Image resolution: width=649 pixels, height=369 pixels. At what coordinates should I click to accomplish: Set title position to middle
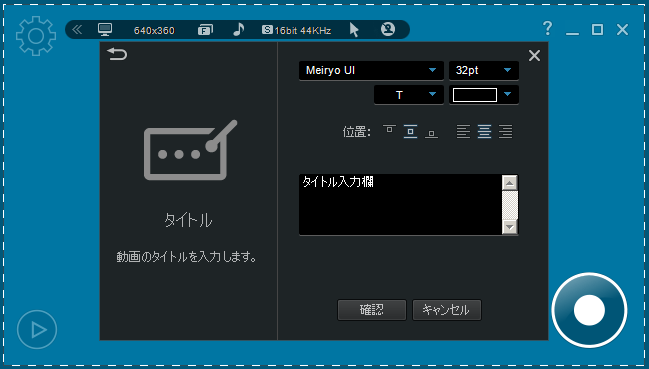click(x=410, y=131)
